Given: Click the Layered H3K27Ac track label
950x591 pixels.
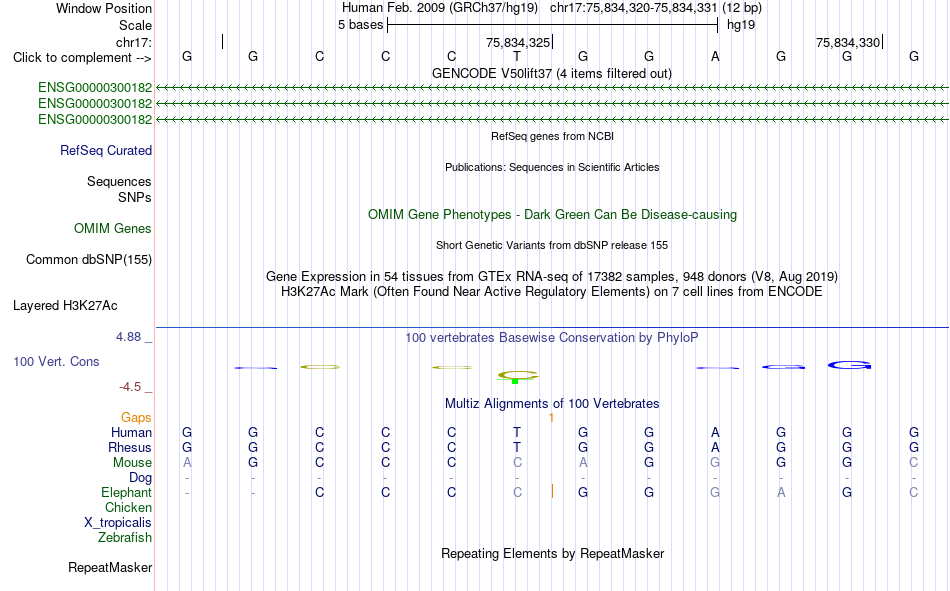Looking at the screenshot, I should (65, 306).
